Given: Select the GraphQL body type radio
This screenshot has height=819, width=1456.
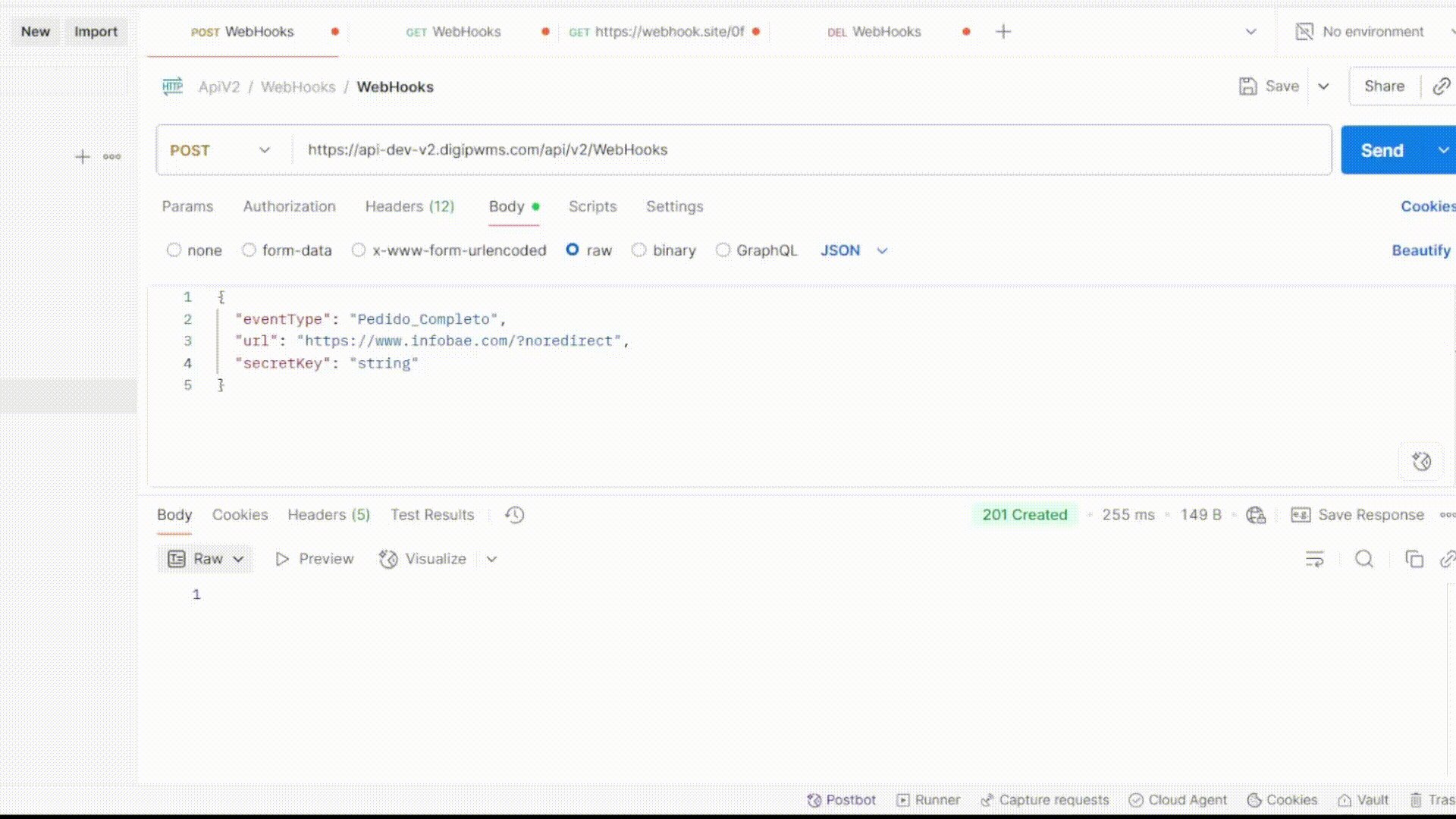Looking at the screenshot, I should point(723,250).
